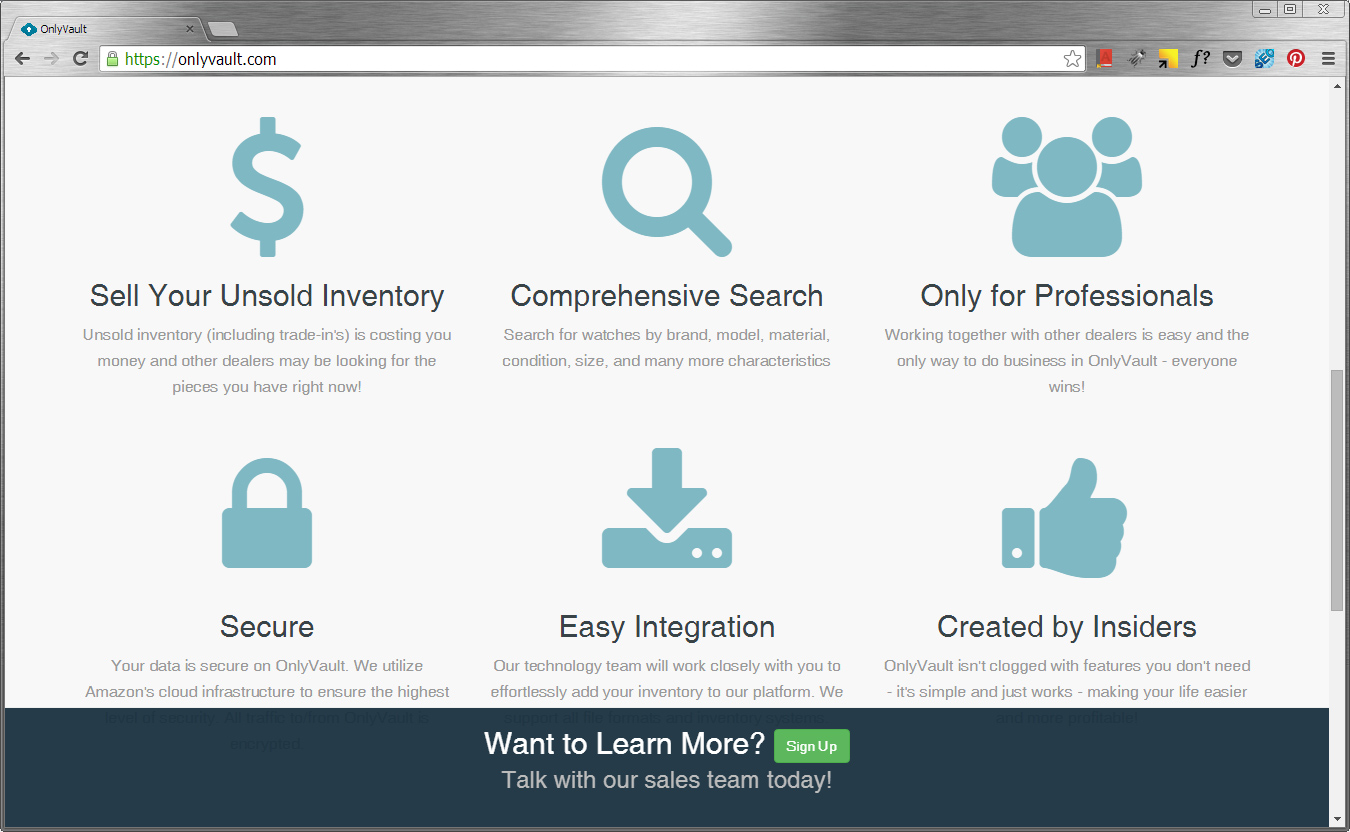Click the scrollbar up arrow
Screen dimensions: 1350x832
pos(1337,86)
